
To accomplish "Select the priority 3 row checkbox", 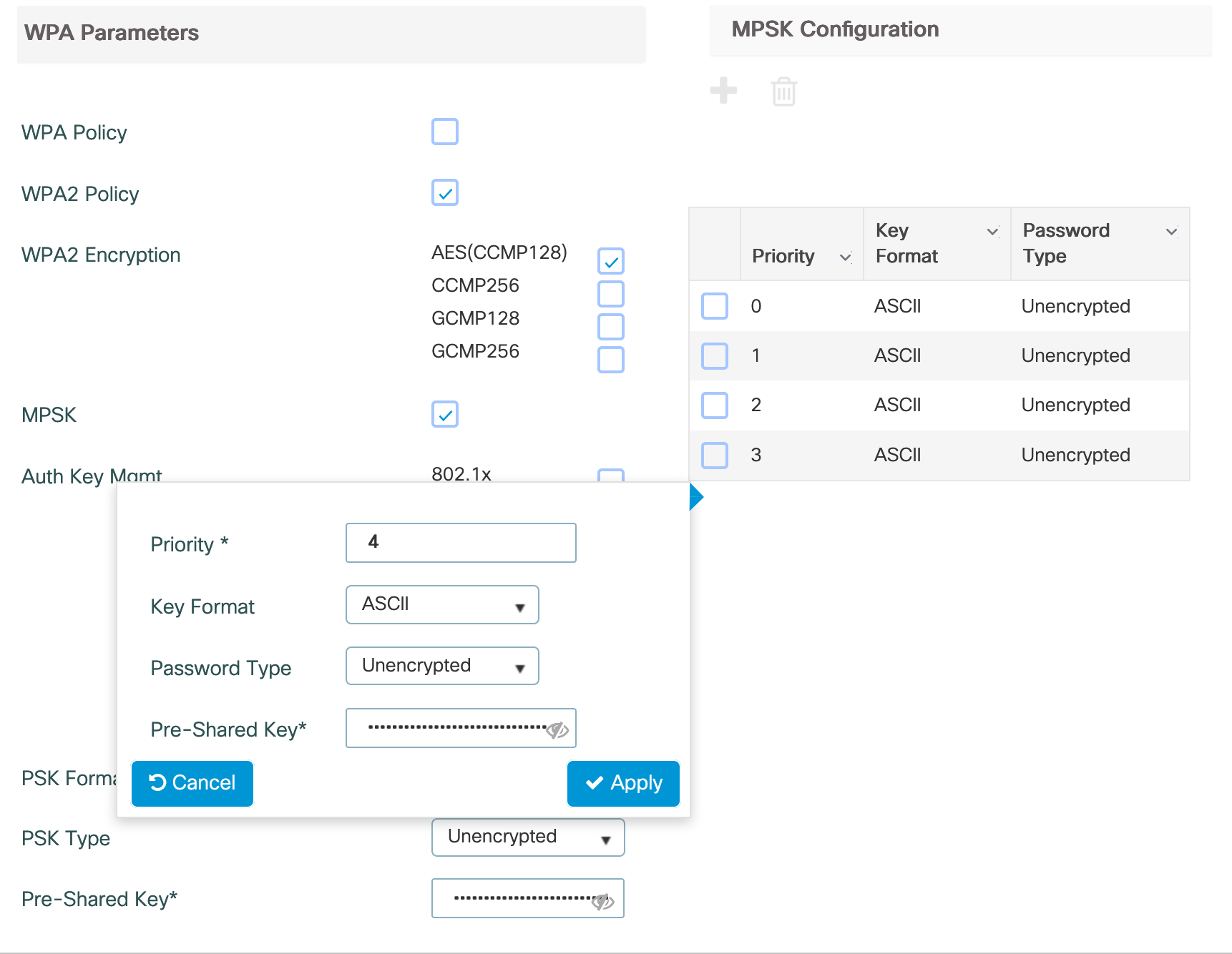I will click(713, 455).
